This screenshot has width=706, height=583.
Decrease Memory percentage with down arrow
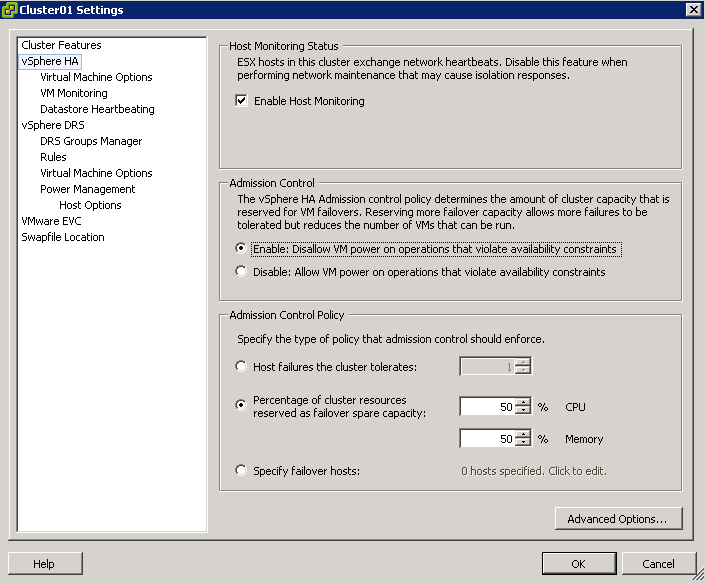click(x=523, y=443)
